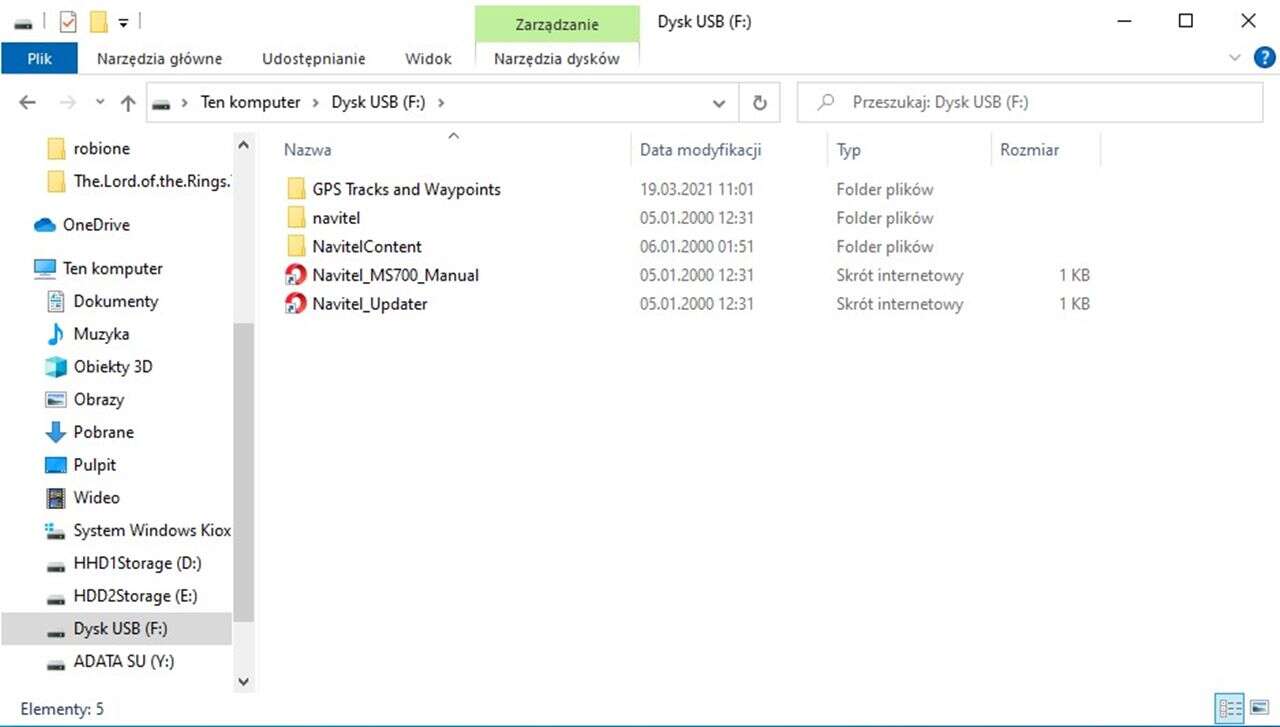Screen dimensions: 1280x727
Task: Go up one folder level arrow
Action: click(x=128, y=103)
